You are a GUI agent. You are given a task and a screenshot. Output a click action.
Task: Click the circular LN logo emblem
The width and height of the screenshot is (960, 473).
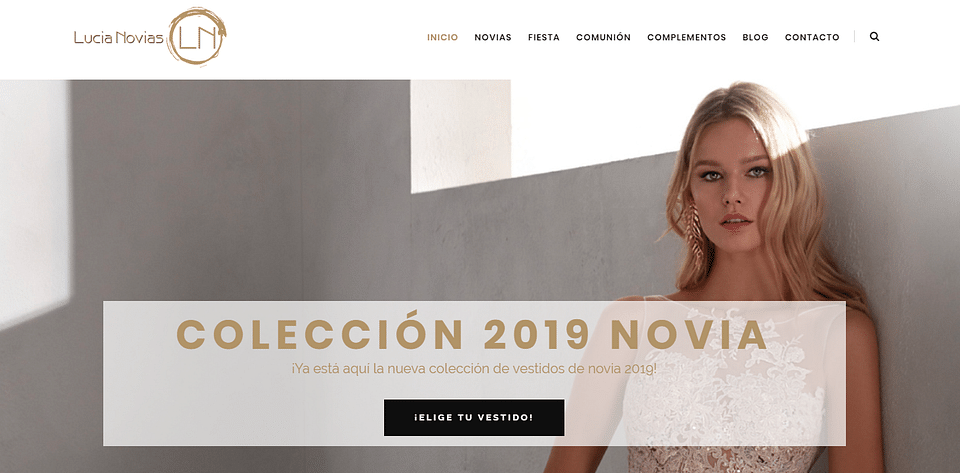(197, 36)
